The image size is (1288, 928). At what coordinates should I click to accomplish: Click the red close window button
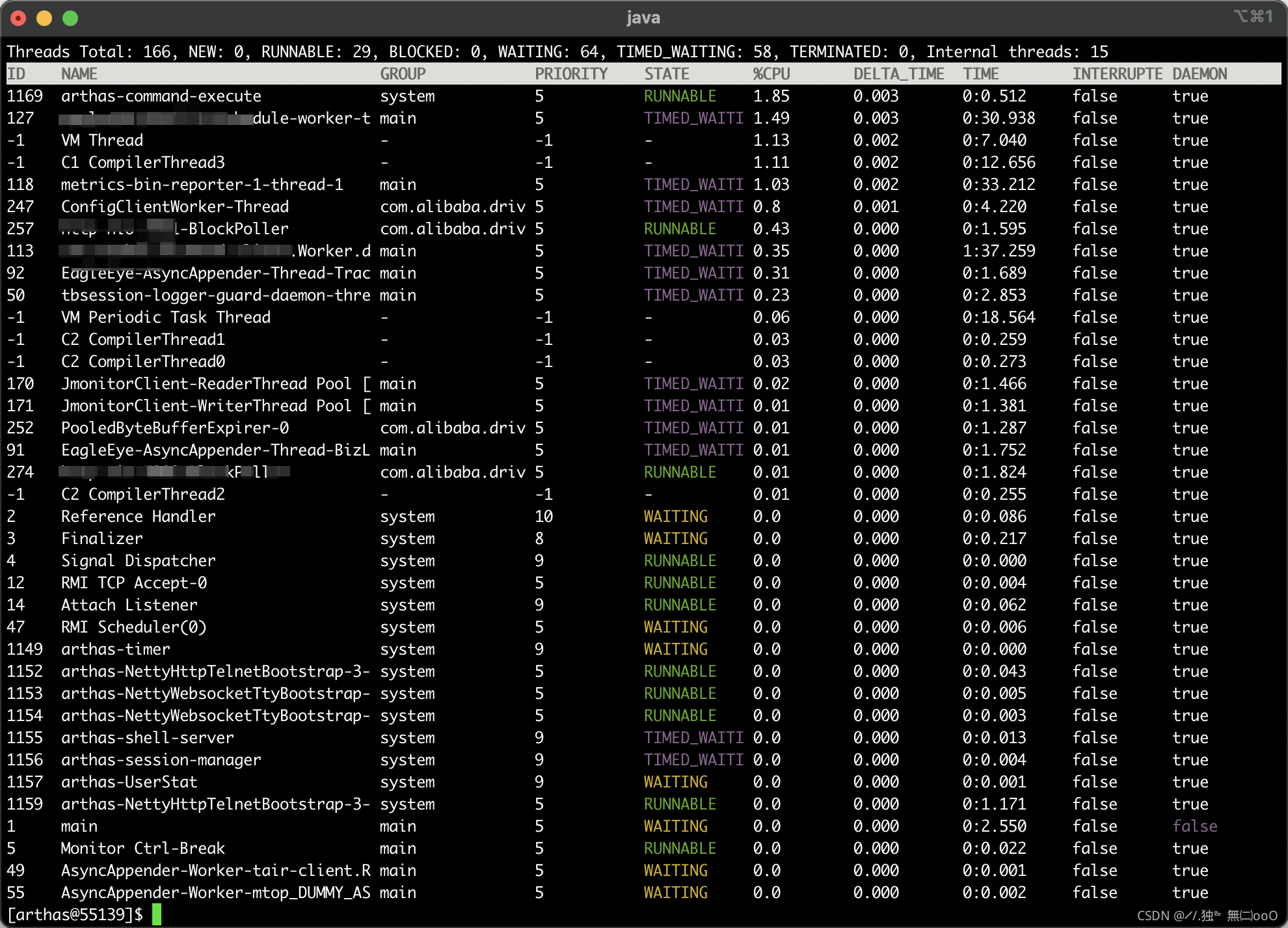(18, 18)
